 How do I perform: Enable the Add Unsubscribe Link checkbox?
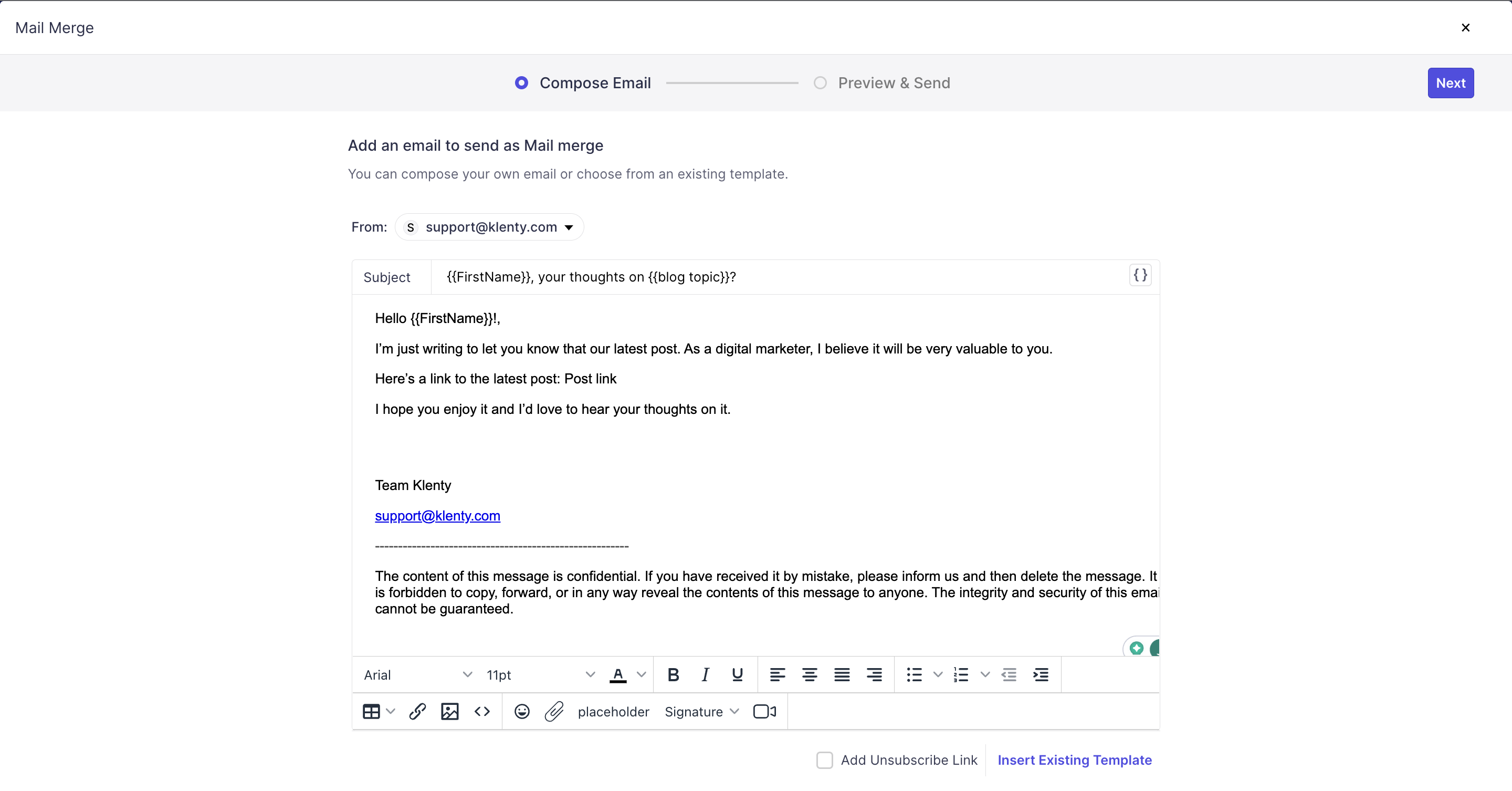(x=824, y=760)
